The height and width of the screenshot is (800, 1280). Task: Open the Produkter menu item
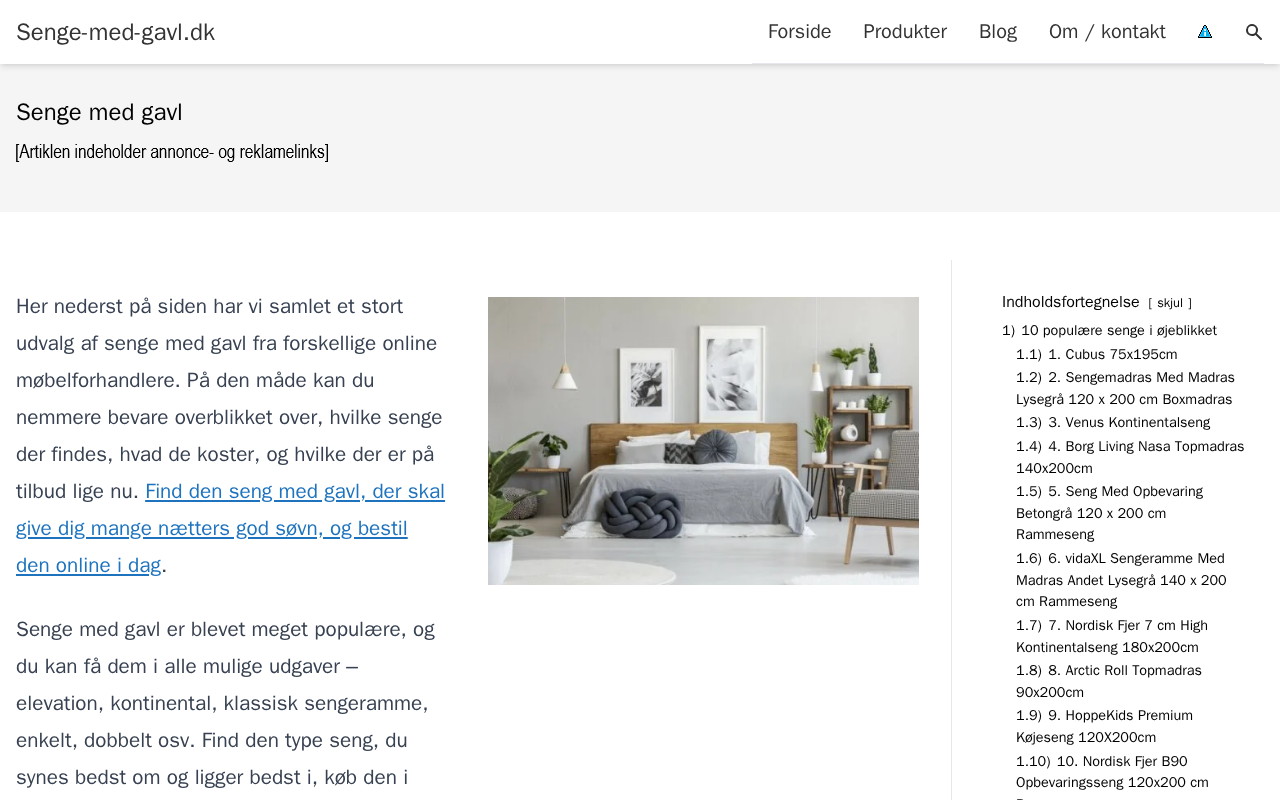[905, 32]
